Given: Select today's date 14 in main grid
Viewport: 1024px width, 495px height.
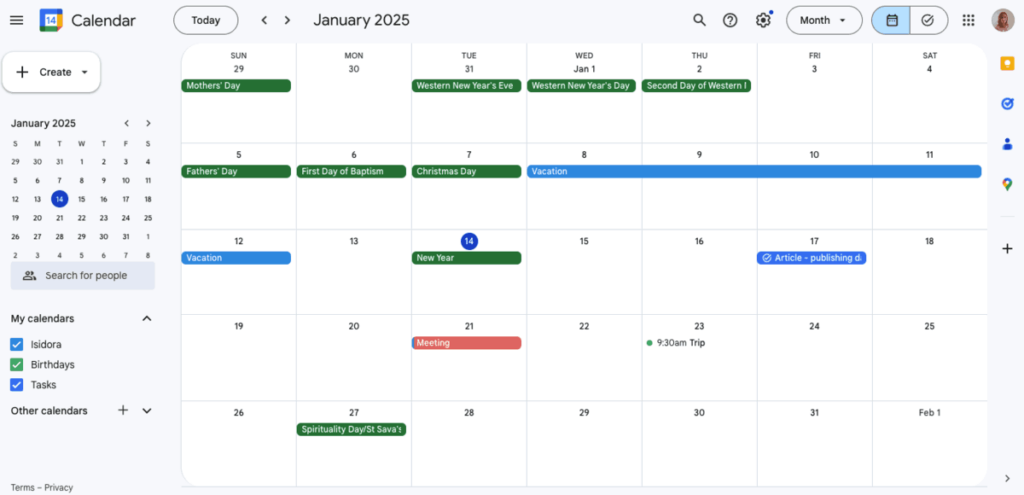Looking at the screenshot, I should [469, 242].
